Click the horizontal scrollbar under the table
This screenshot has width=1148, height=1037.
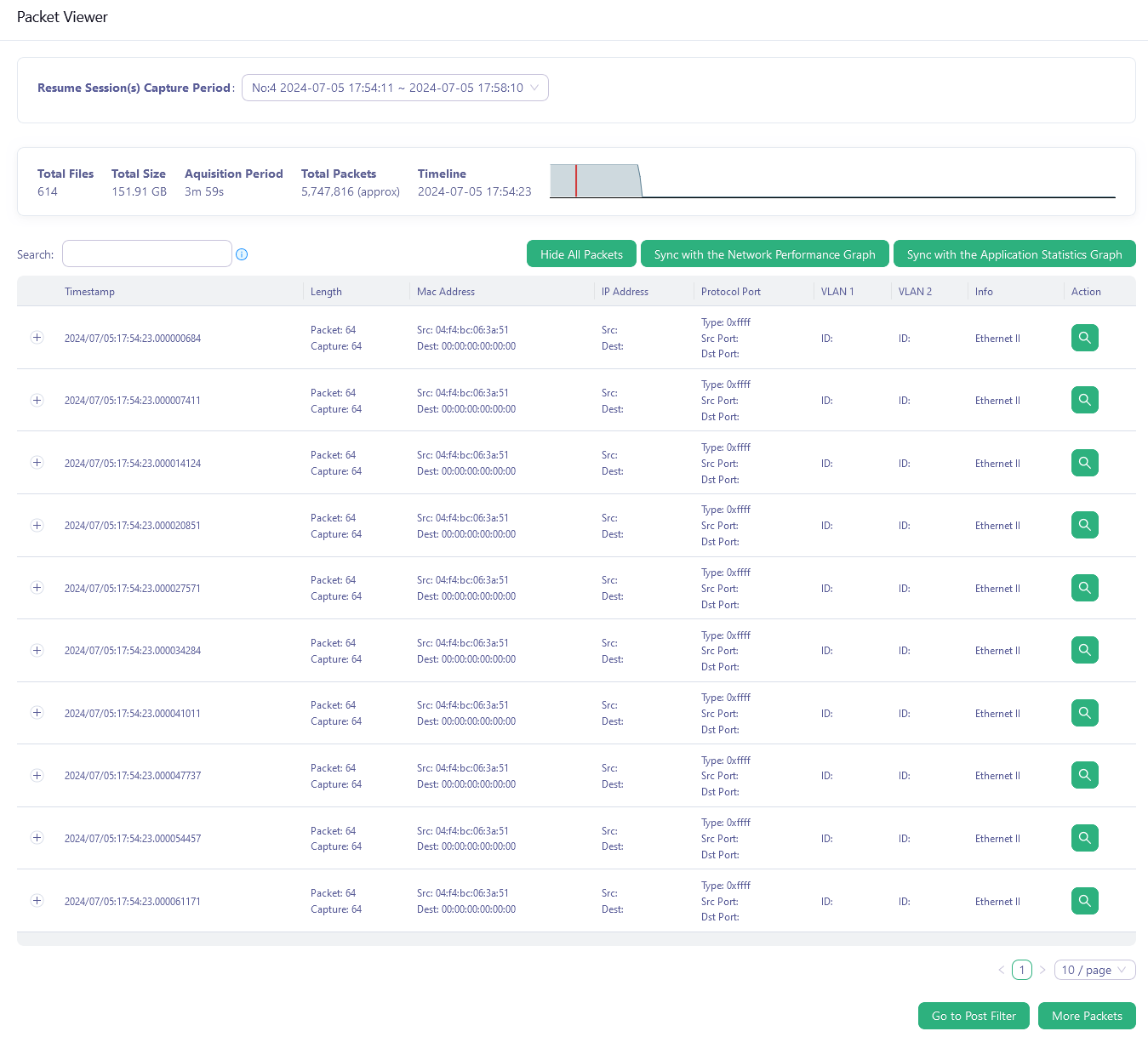576,939
